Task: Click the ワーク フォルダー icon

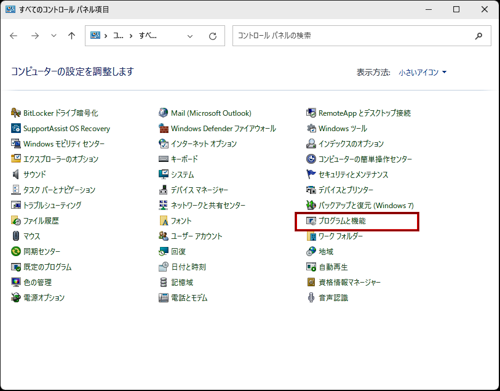Action: pos(311,236)
